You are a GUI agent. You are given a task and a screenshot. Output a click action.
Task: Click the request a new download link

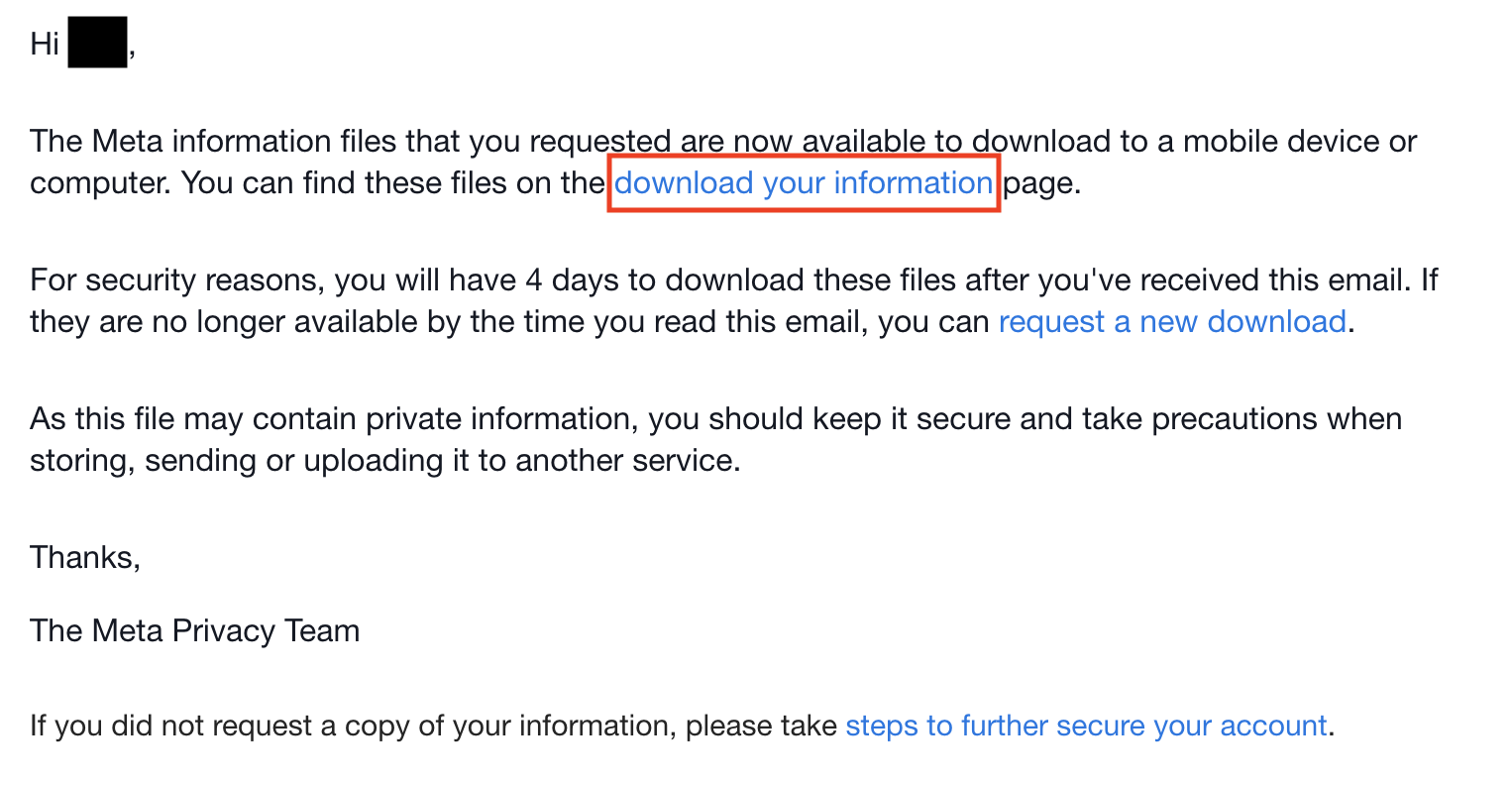pyautogui.click(x=1172, y=322)
